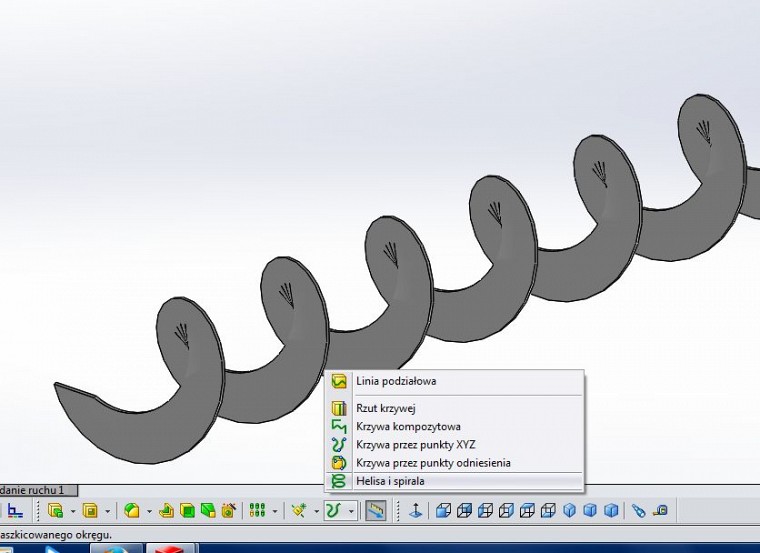The image size is (760, 553).
Task: Open the Linear Pattern dropdown arrow
Action: [275, 511]
